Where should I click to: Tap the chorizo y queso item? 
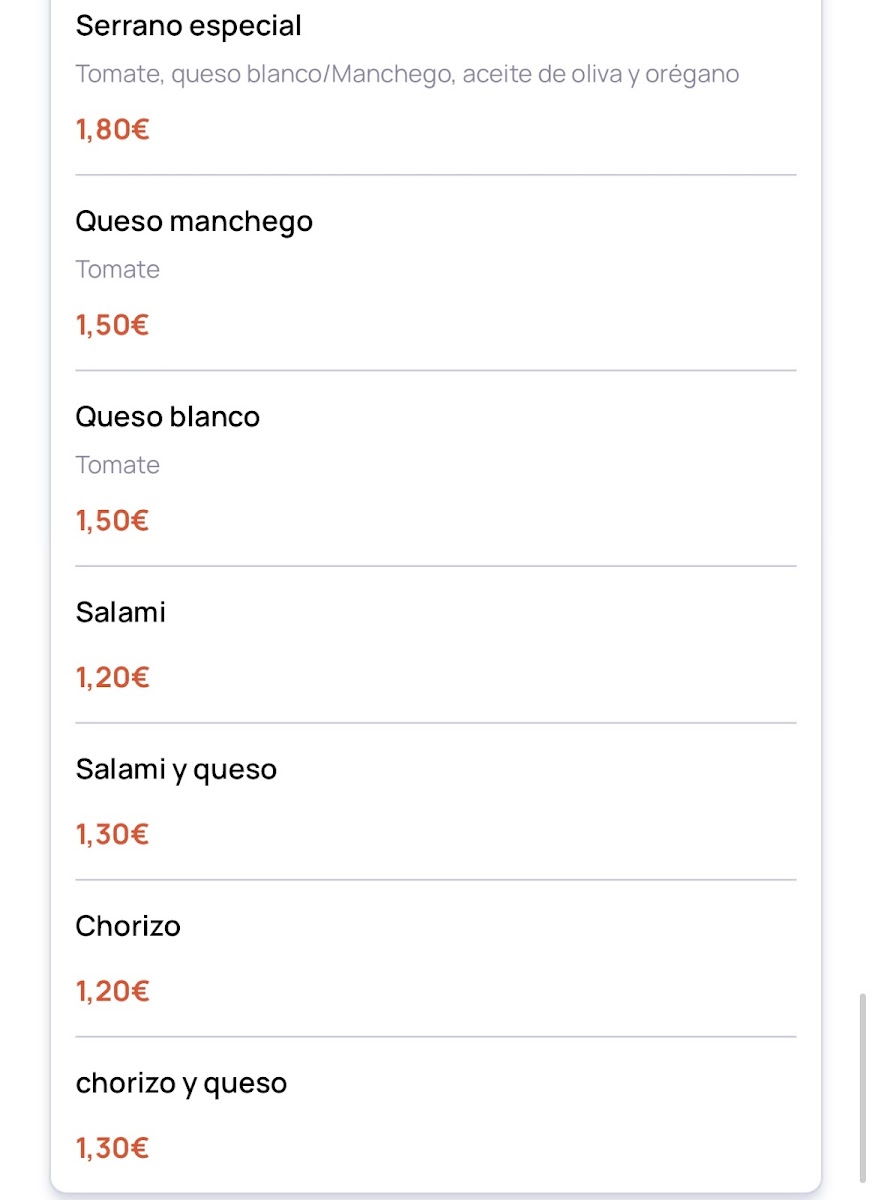tap(181, 1083)
